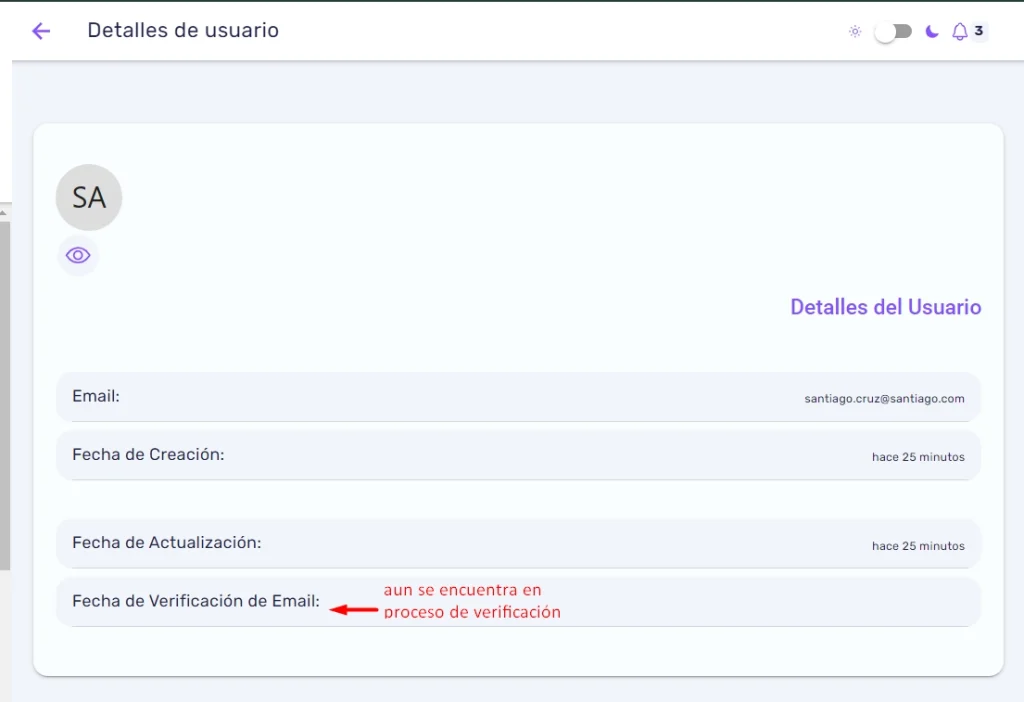
Task: Click the Fecha de Creación: label
Action: [148, 455]
